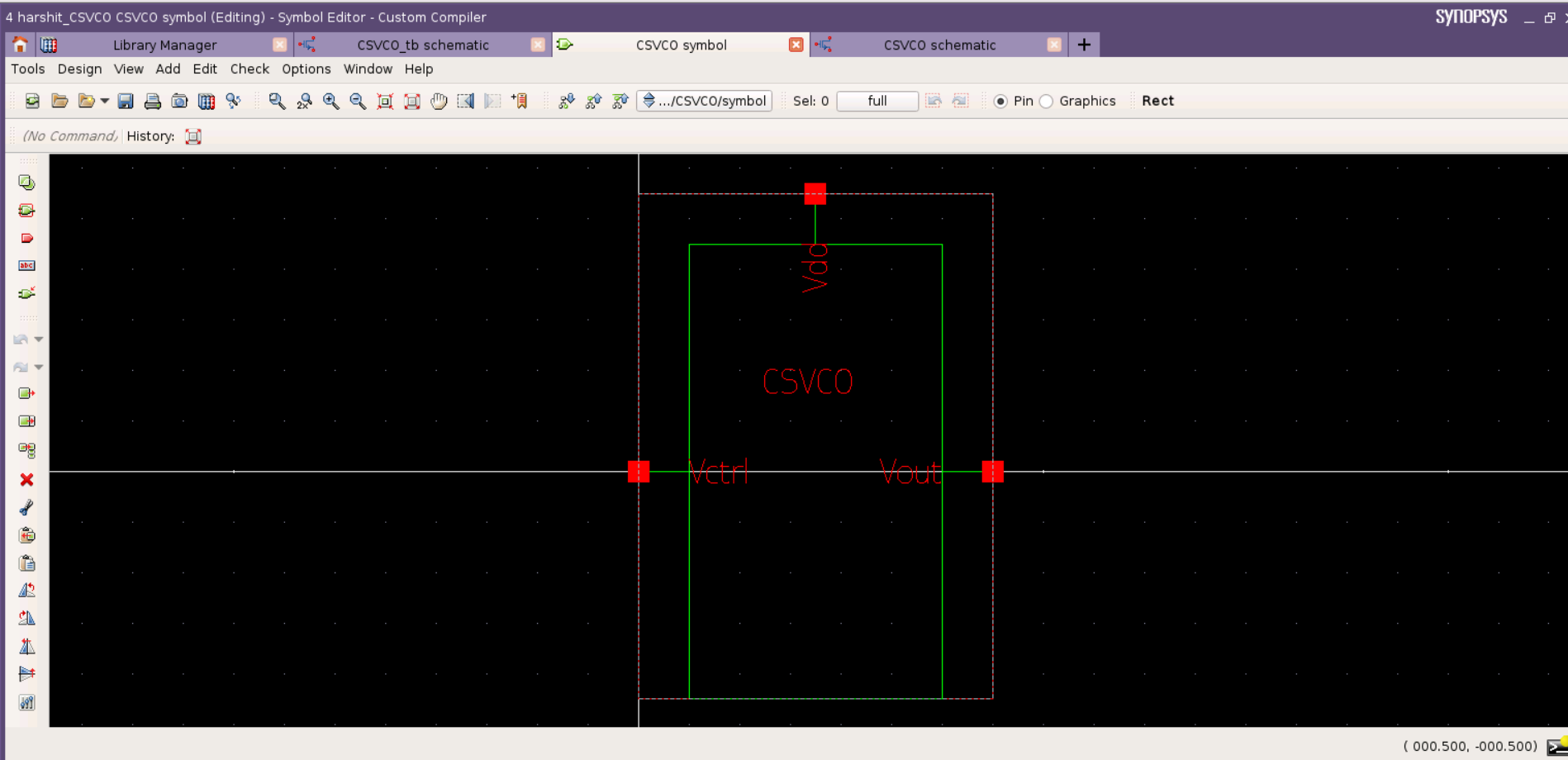Image resolution: width=1568 pixels, height=760 pixels.
Task: Click the full zoom level button
Action: pos(877,101)
